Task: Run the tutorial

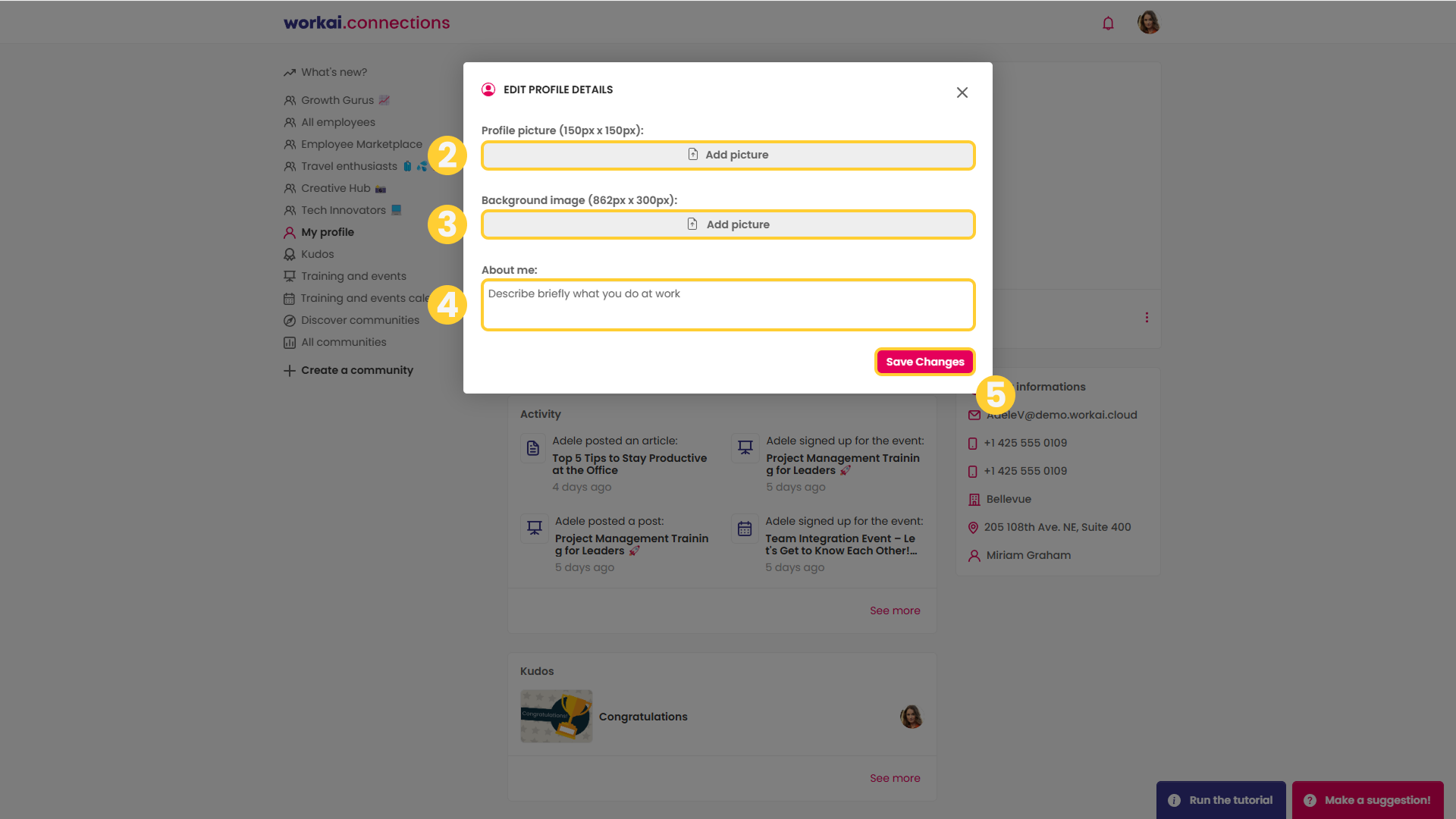Action: tap(1221, 800)
